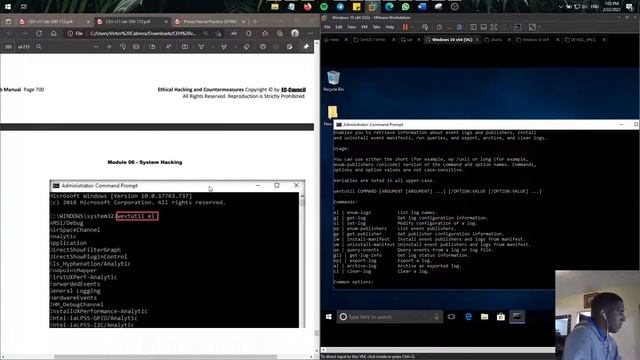
Task: Click guest 'Type here to search' box
Action: pyautogui.click(x=390, y=317)
